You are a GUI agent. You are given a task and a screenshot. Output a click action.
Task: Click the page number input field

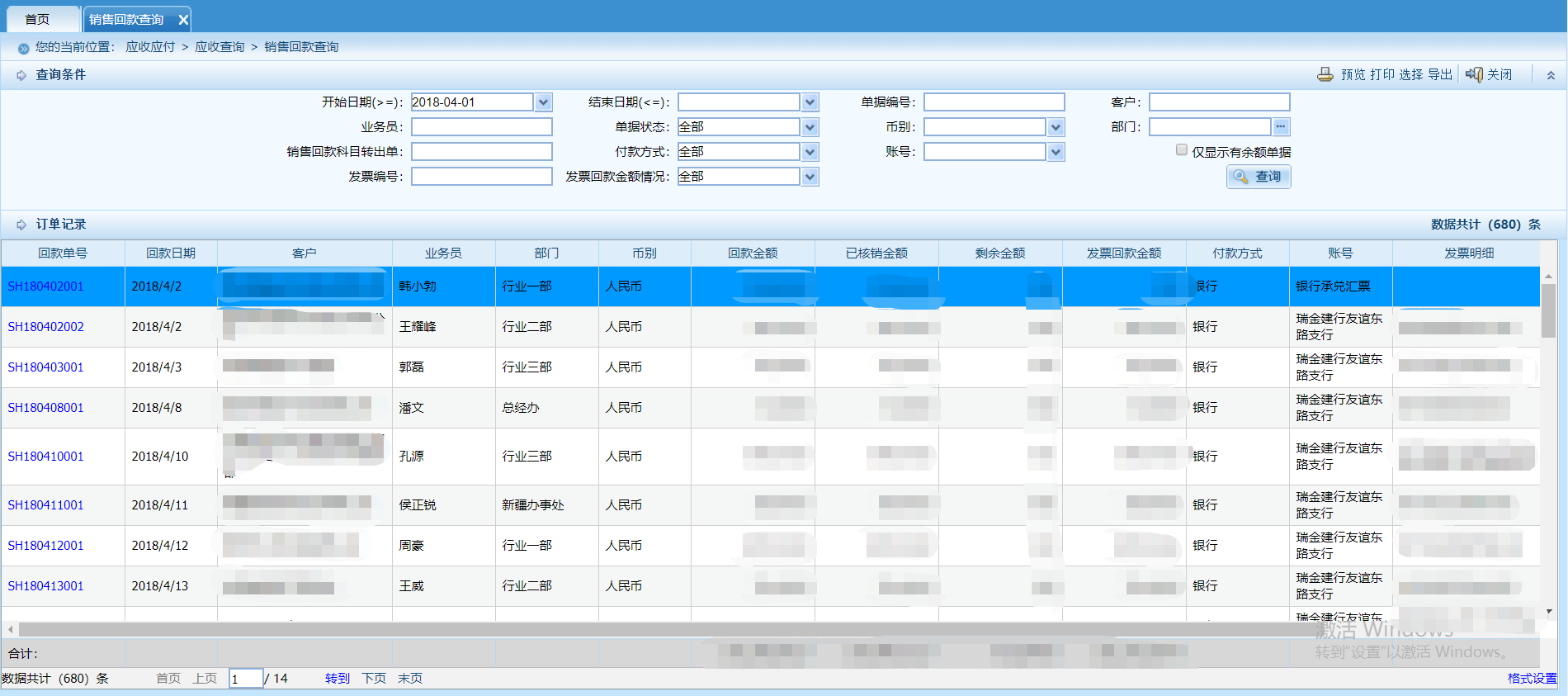(x=246, y=679)
